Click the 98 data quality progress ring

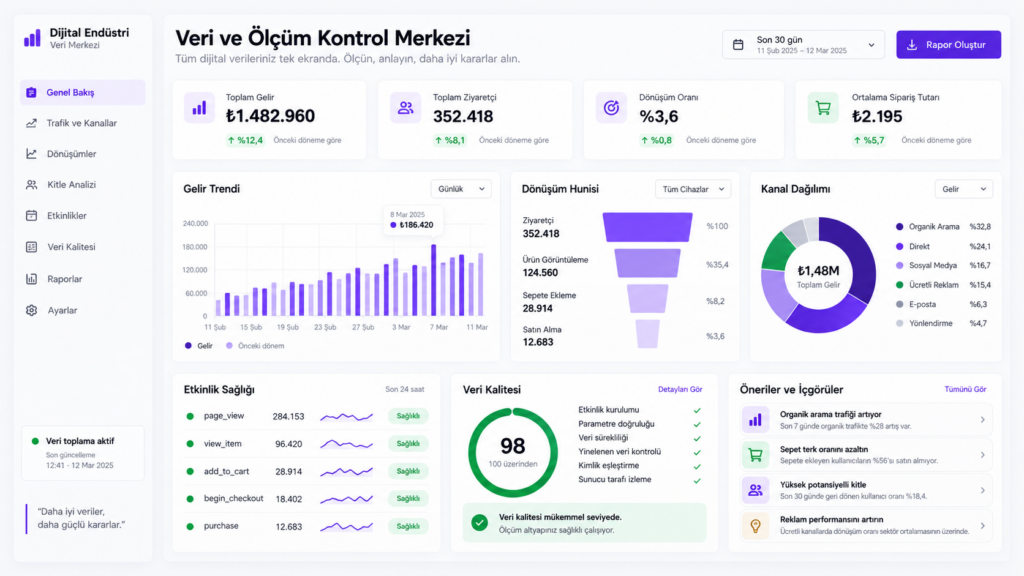[x=513, y=452]
